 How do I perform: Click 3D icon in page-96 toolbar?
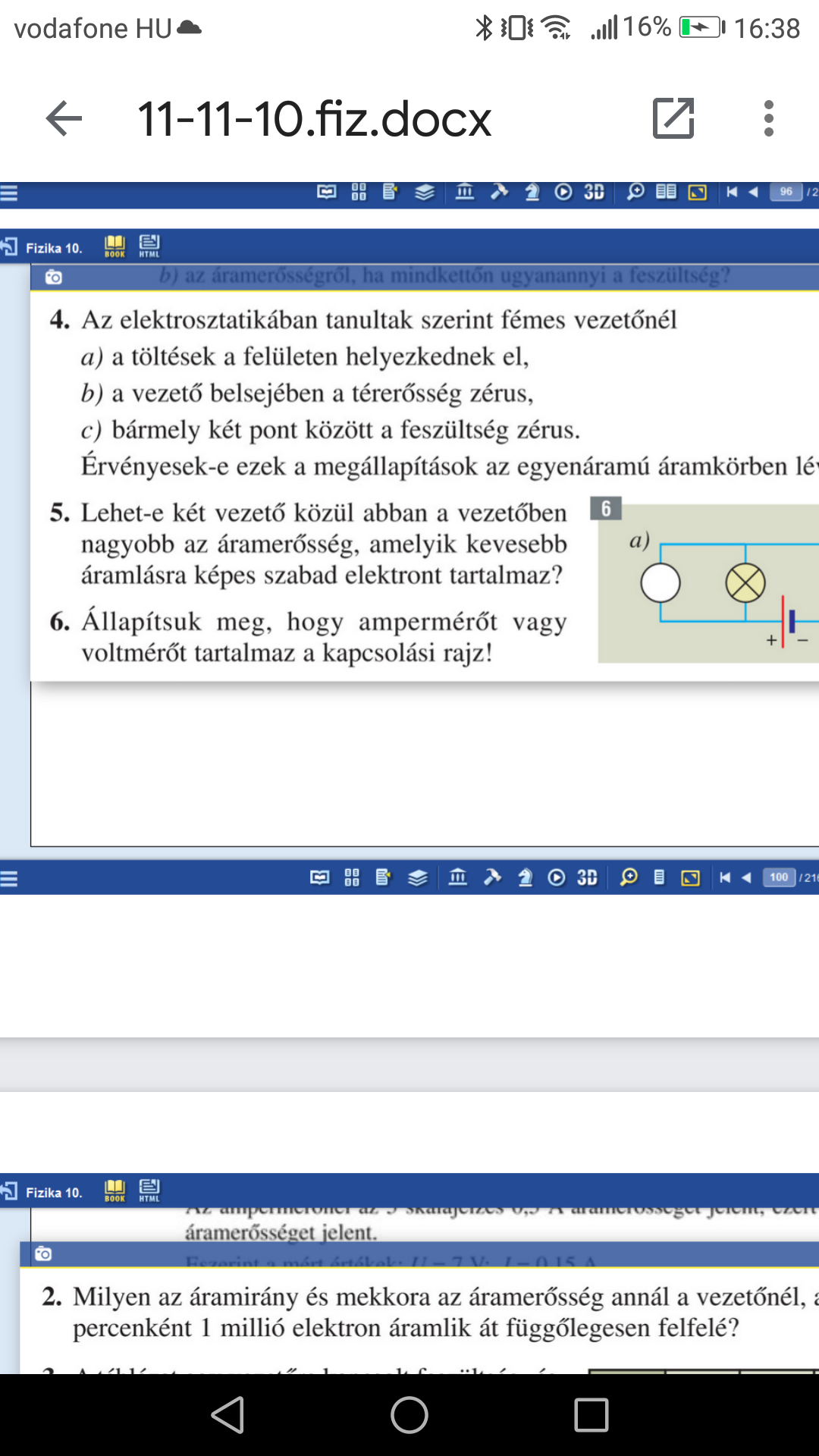(594, 192)
